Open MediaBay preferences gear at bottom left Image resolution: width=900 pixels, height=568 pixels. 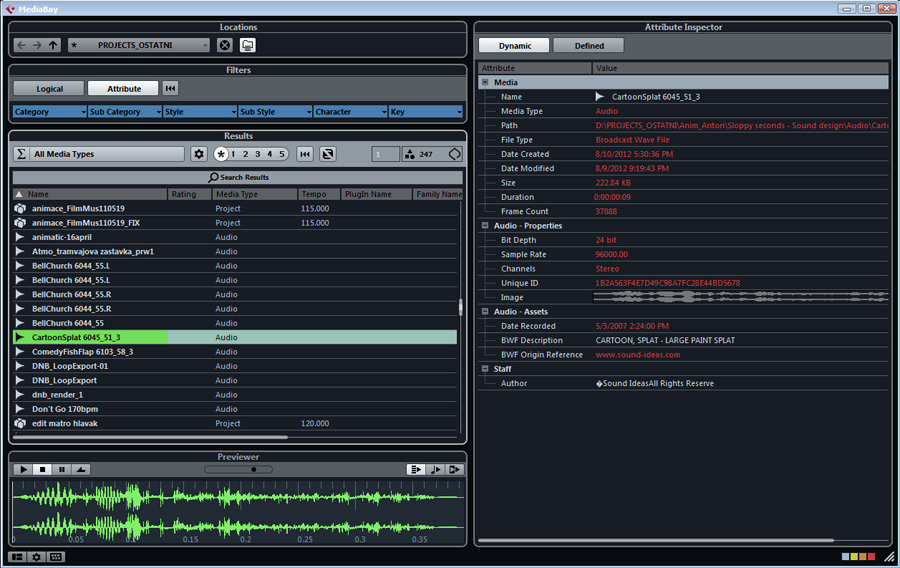coord(37,557)
